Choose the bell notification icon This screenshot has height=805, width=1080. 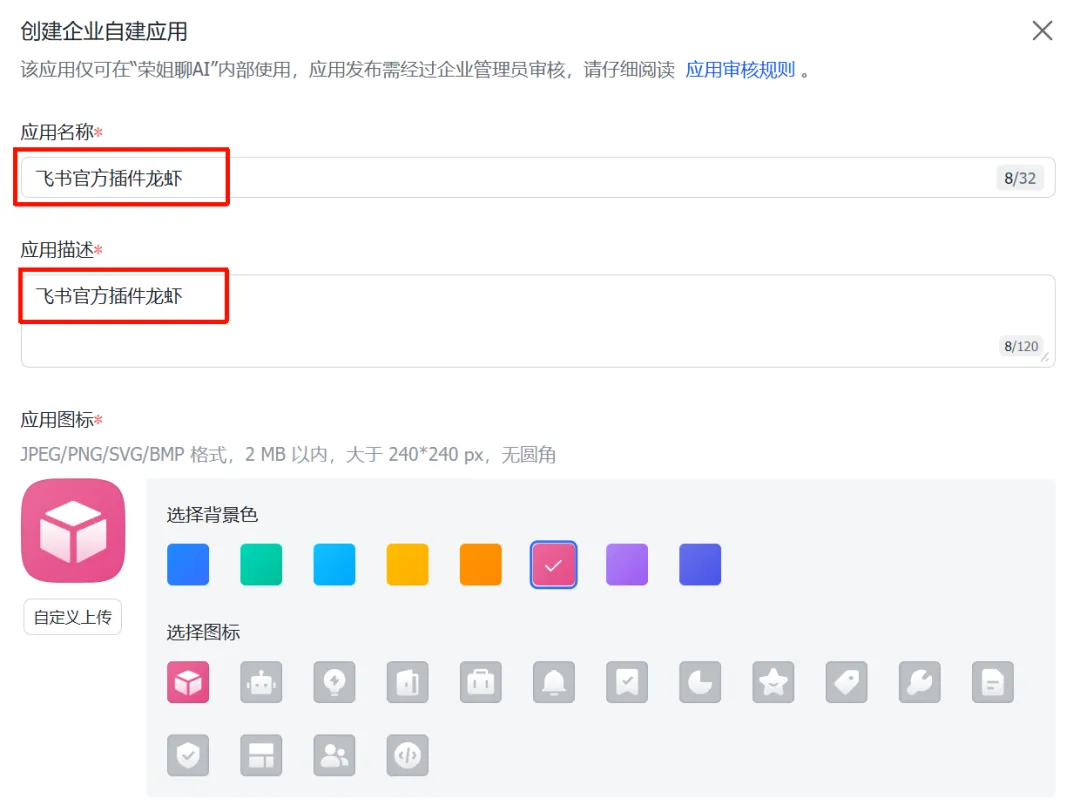(x=554, y=682)
